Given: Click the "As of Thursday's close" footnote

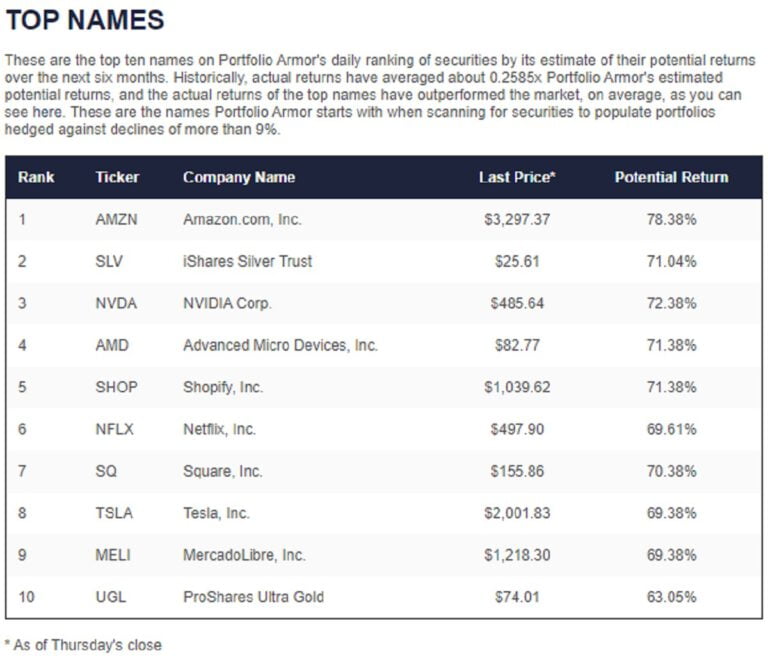Looking at the screenshot, I should pyautogui.click(x=84, y=645).
